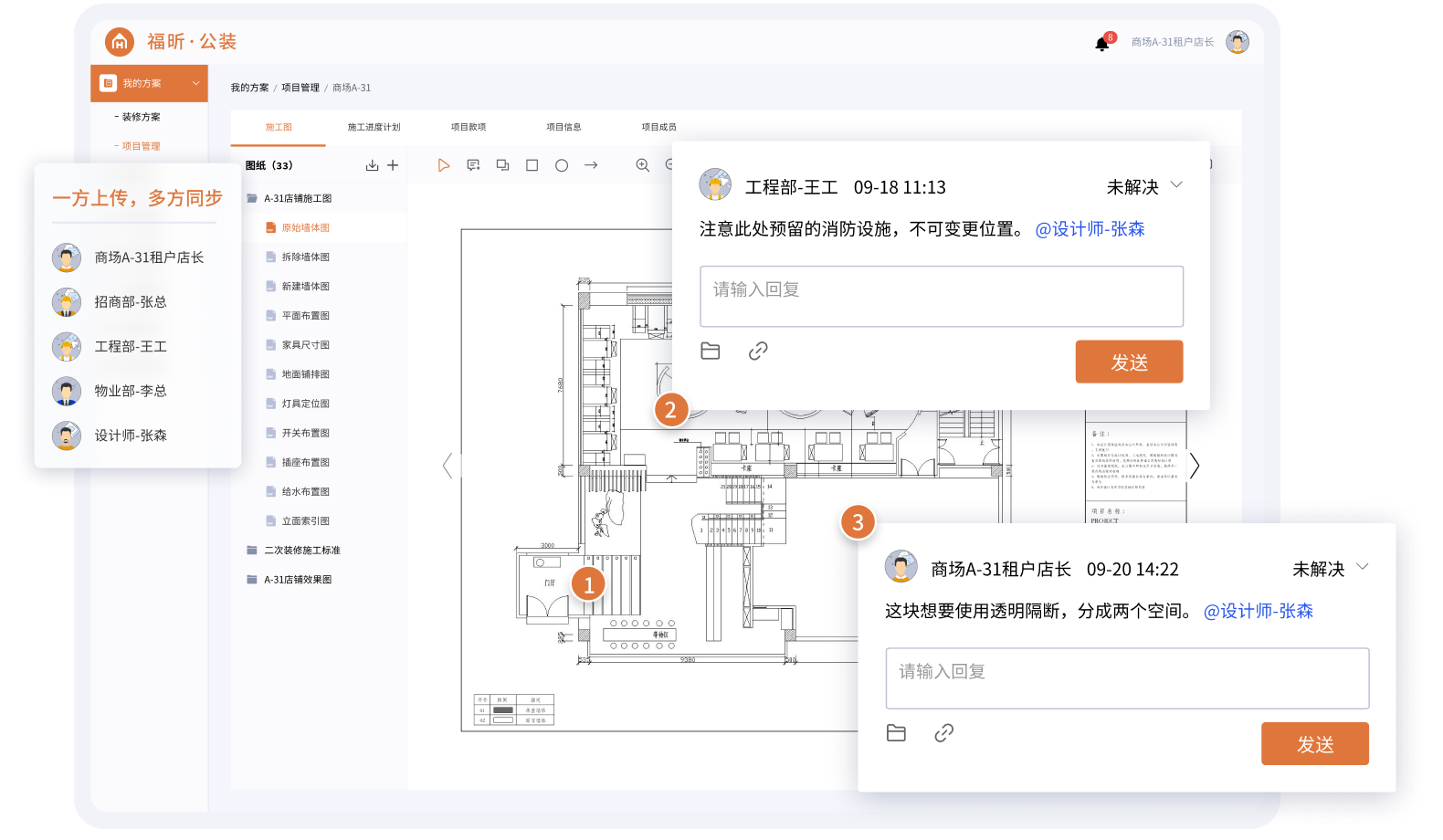Click @设计师-张森 mention in 商场A-31租户店长 comment

[x=1258, y=611]
